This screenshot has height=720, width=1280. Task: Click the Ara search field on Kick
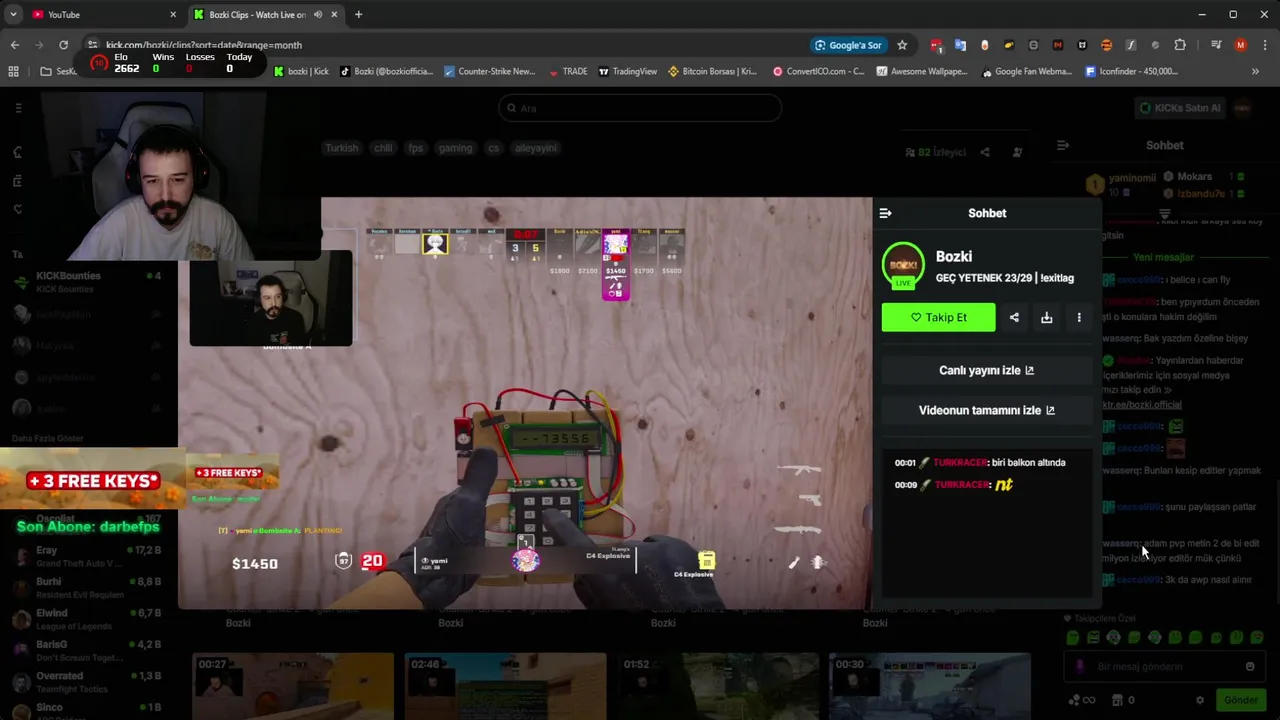click(x=640, y=108)
